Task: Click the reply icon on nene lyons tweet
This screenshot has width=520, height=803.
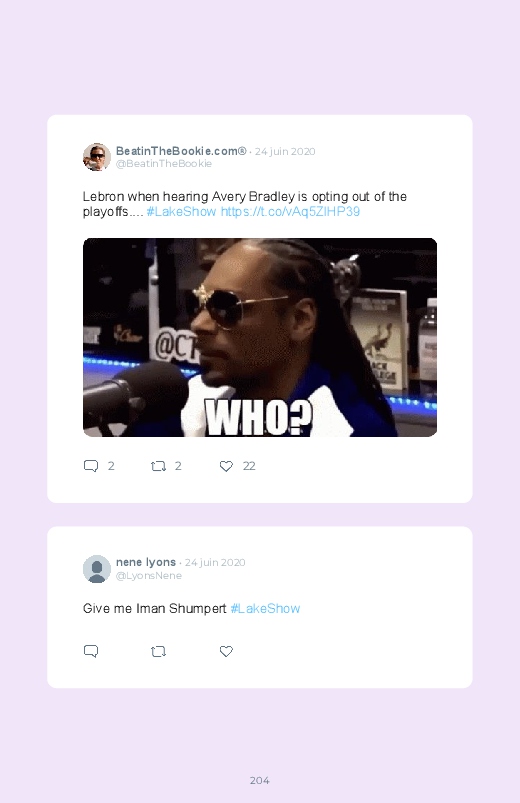Action: click(91, 651)
